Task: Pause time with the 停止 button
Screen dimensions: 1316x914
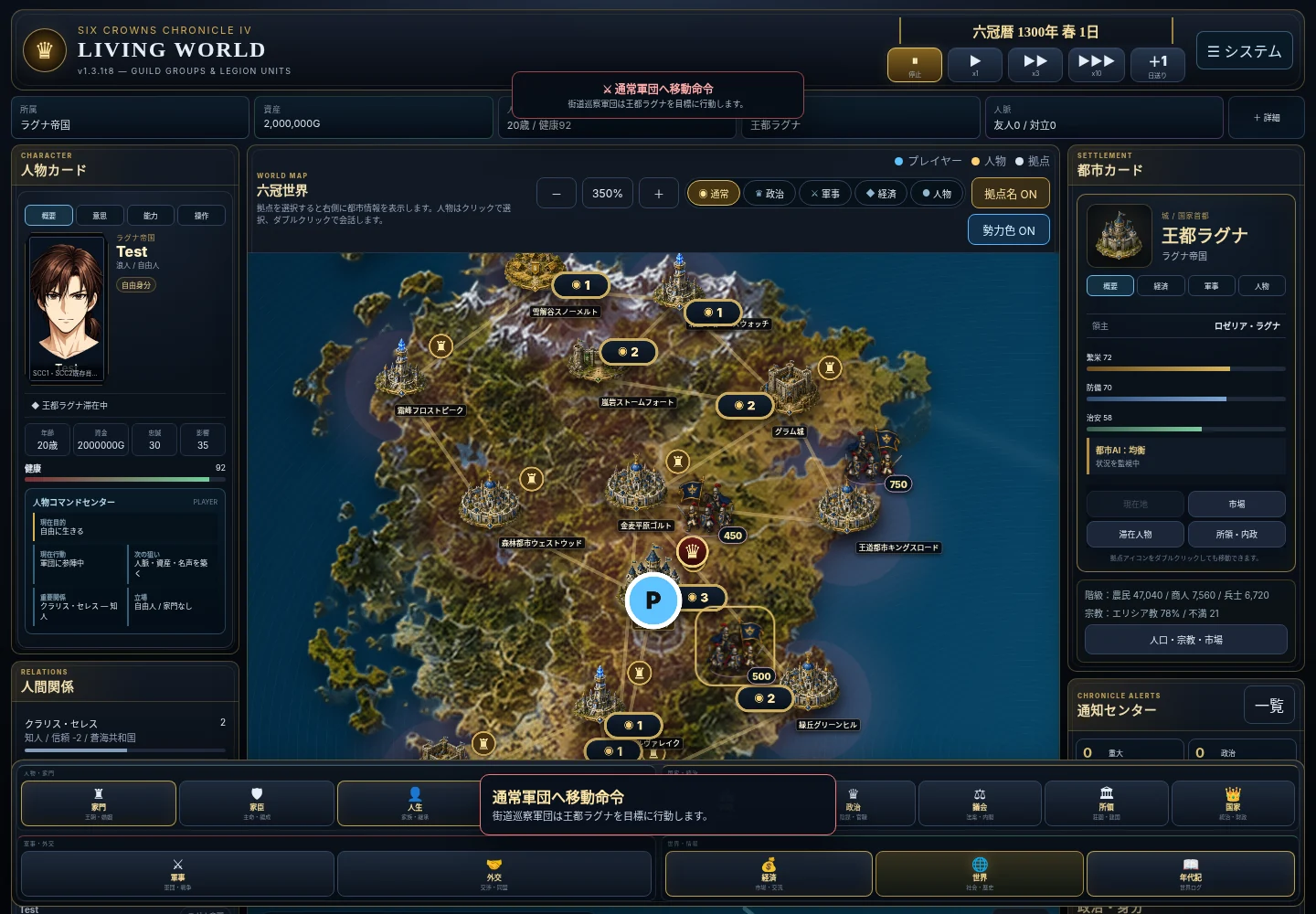Action: pyautogui.click(x=915, y=65)
